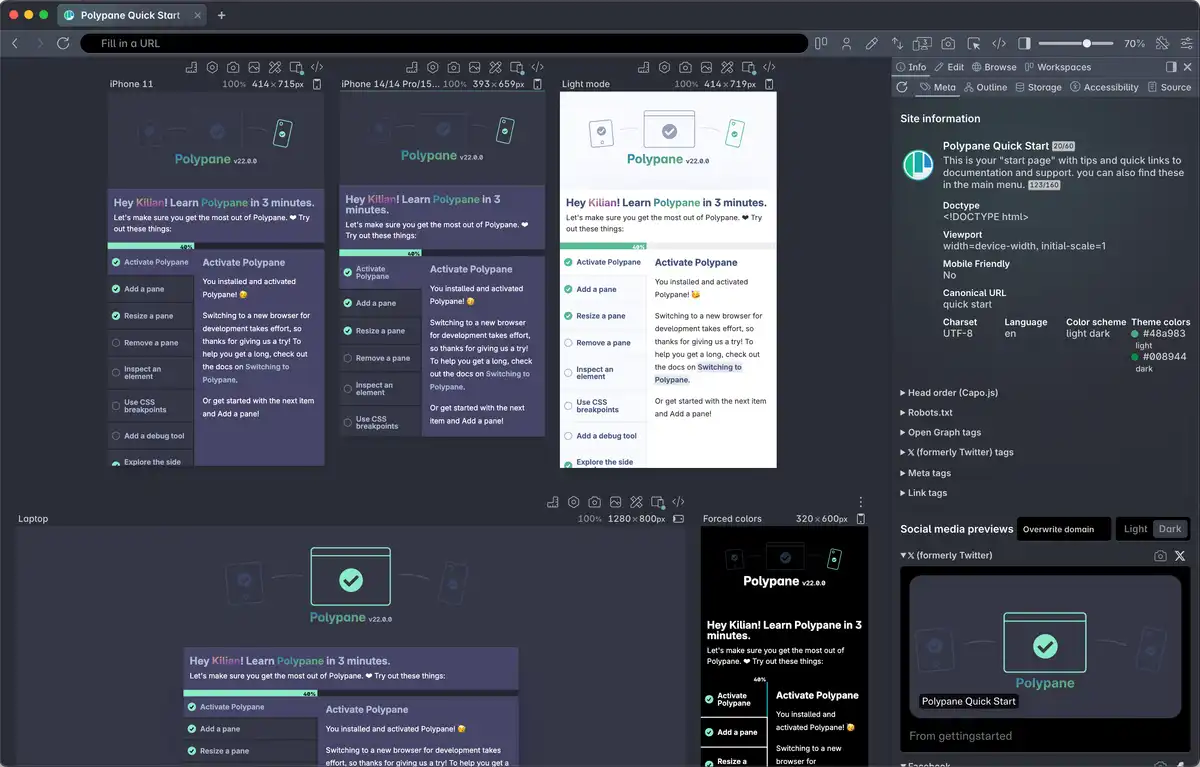
Task: Rotate iPhone 11 pane with the device icon
Action: (318, 84)
